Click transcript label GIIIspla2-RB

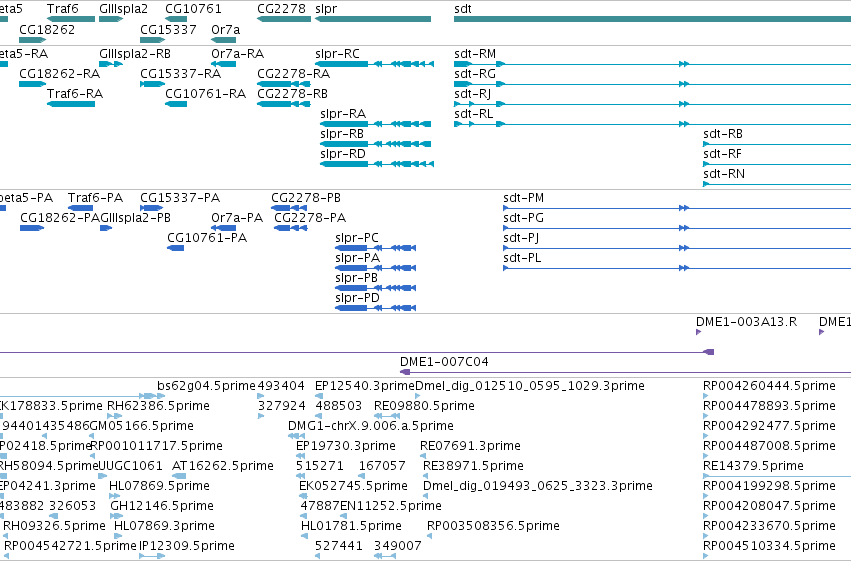(135, 54)
